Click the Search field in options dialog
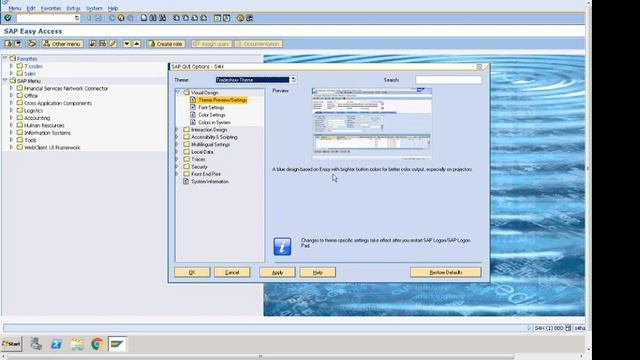640x360 pixels. tap(449, 80)
